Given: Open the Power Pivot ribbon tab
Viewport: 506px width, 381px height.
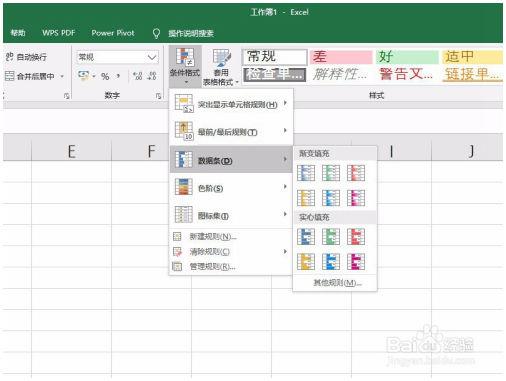Looking at the screenshot, I should point(113,33).
